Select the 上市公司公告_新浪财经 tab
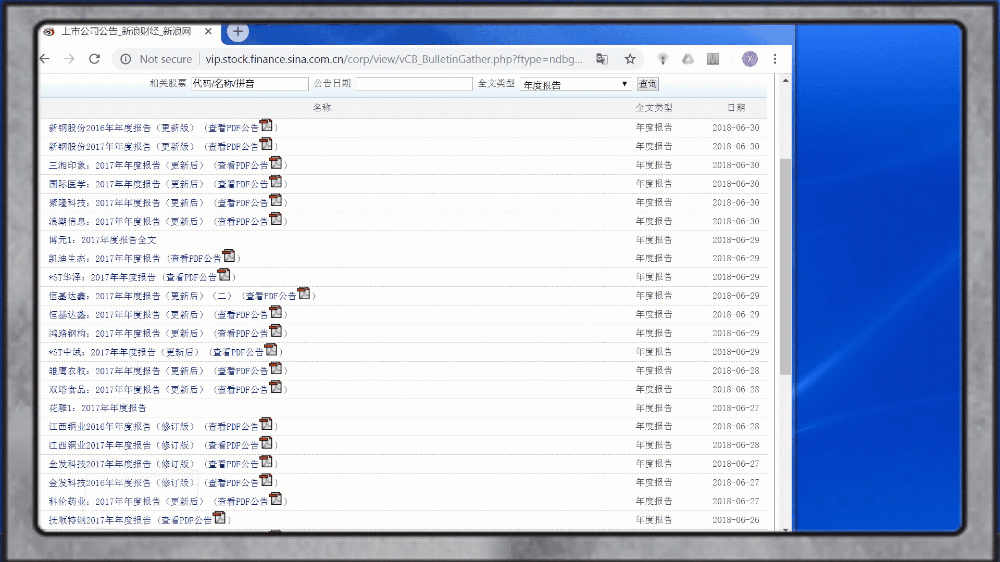 pyautogui.click(x=126, y=31)
